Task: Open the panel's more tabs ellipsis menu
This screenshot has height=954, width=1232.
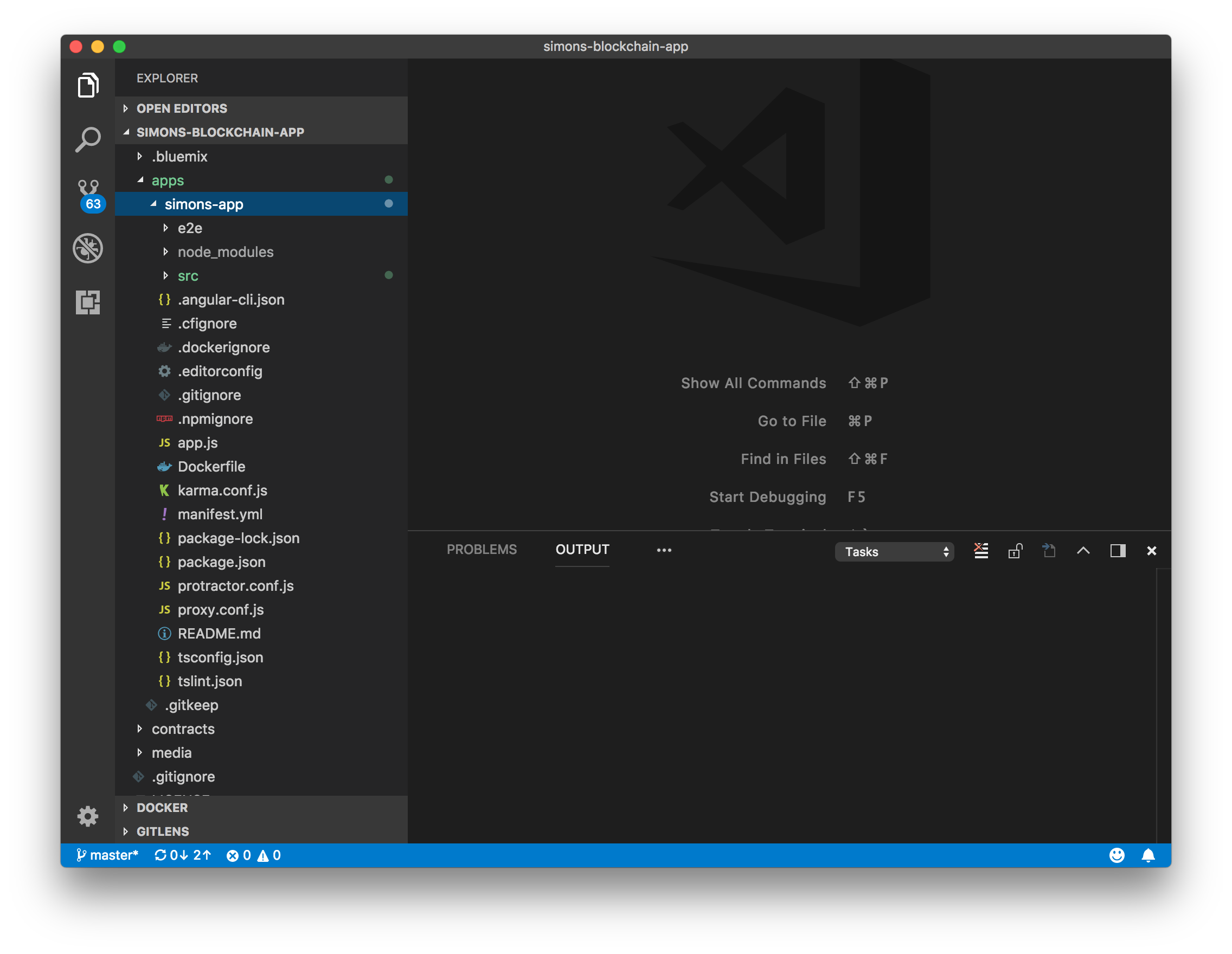Action: [664, 550]
